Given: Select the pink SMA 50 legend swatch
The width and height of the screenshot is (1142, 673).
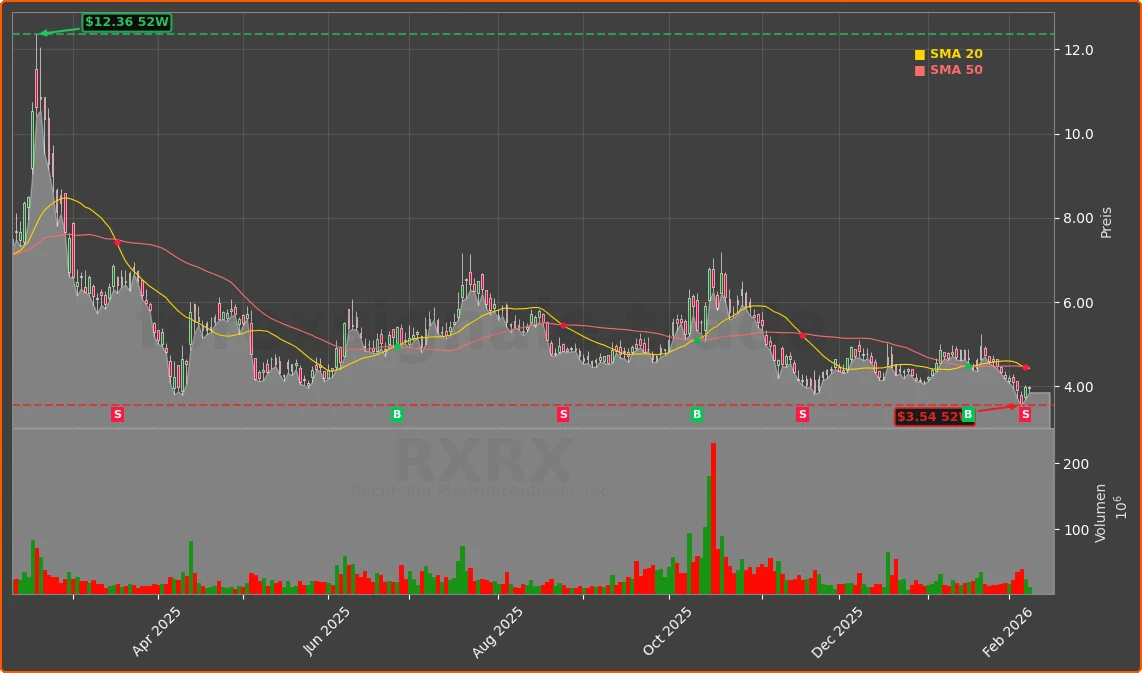Looking at the screenshot, I should click(x=920, y=69).
